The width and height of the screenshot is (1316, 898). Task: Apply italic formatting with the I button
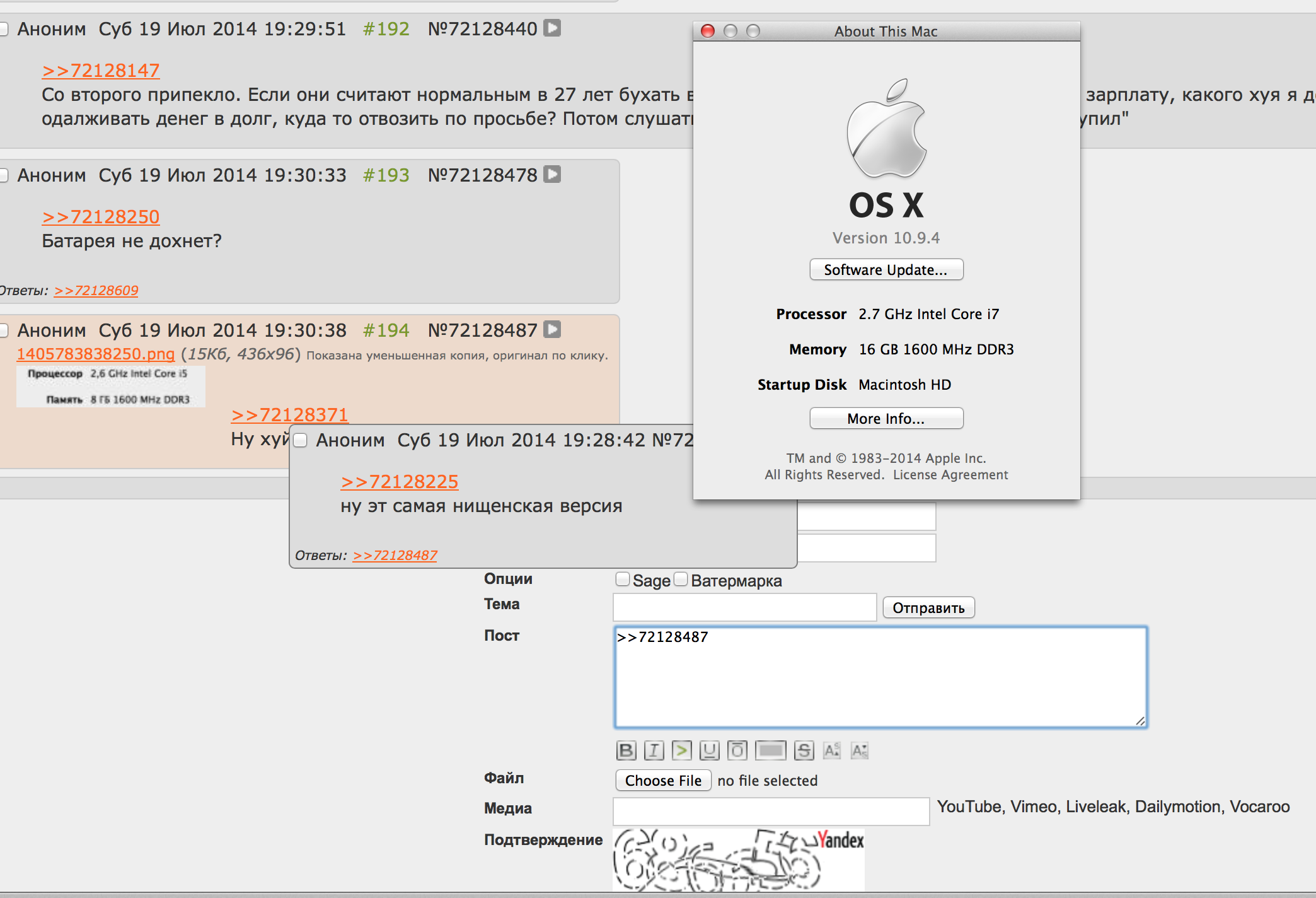[654, 750]
